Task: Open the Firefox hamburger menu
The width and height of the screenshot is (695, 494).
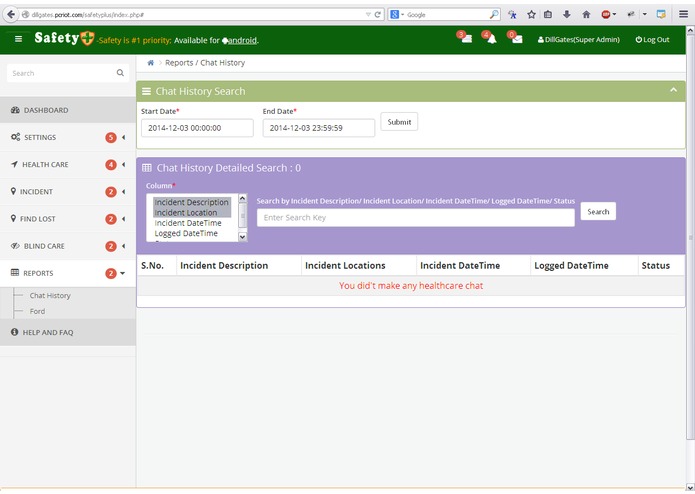Action: point(683,14)
